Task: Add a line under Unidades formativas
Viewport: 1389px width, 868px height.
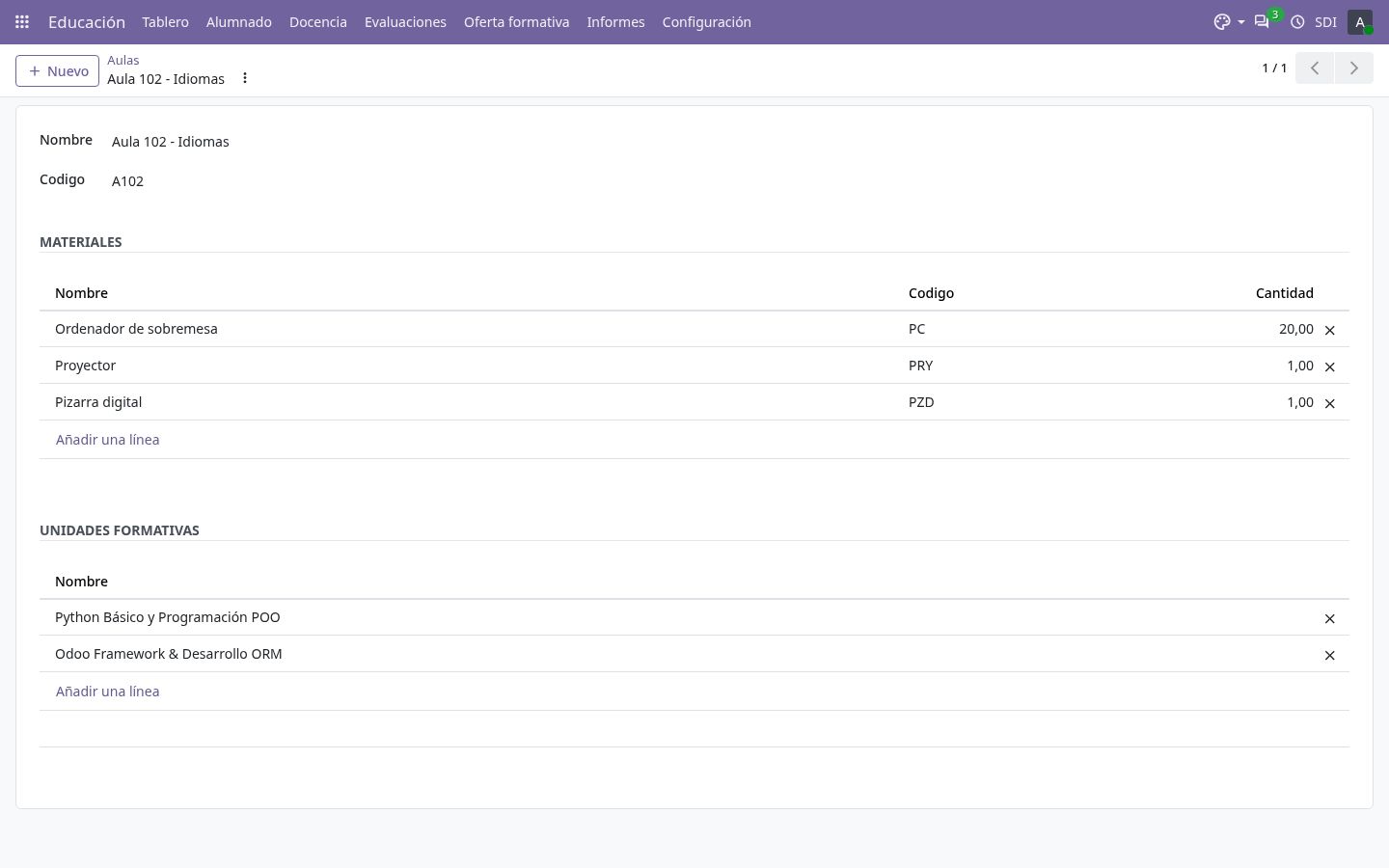Action: [108, 692]
